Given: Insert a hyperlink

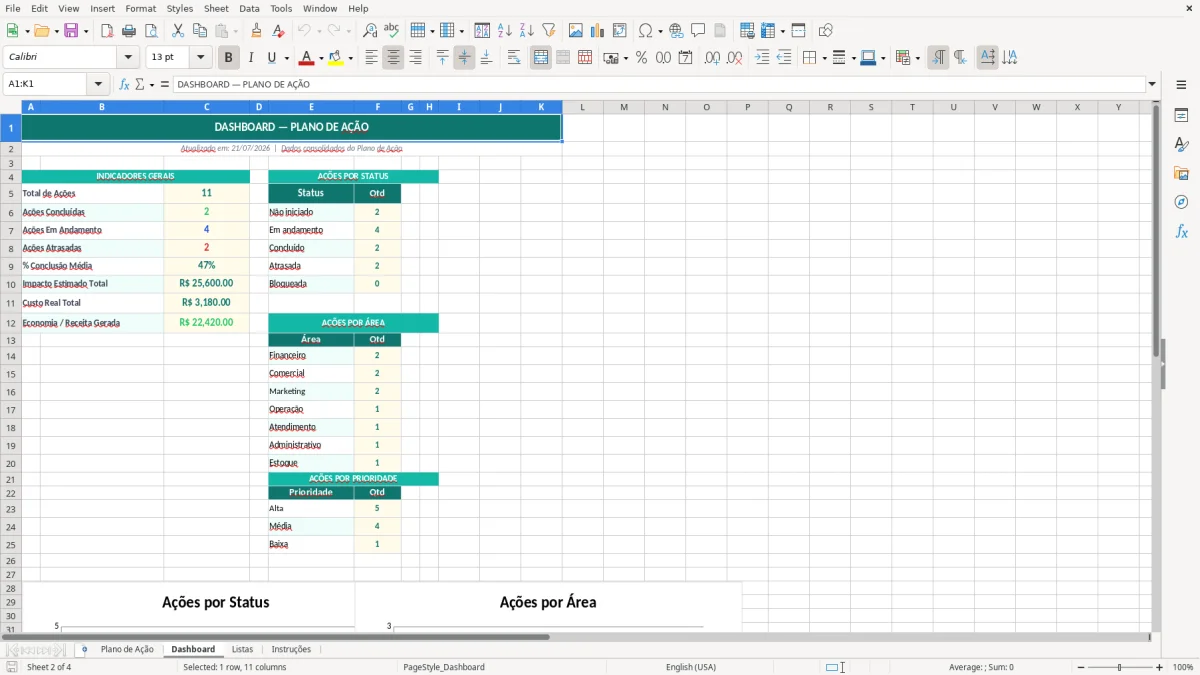Looking at the screenshot, I should tap(676, 31).
